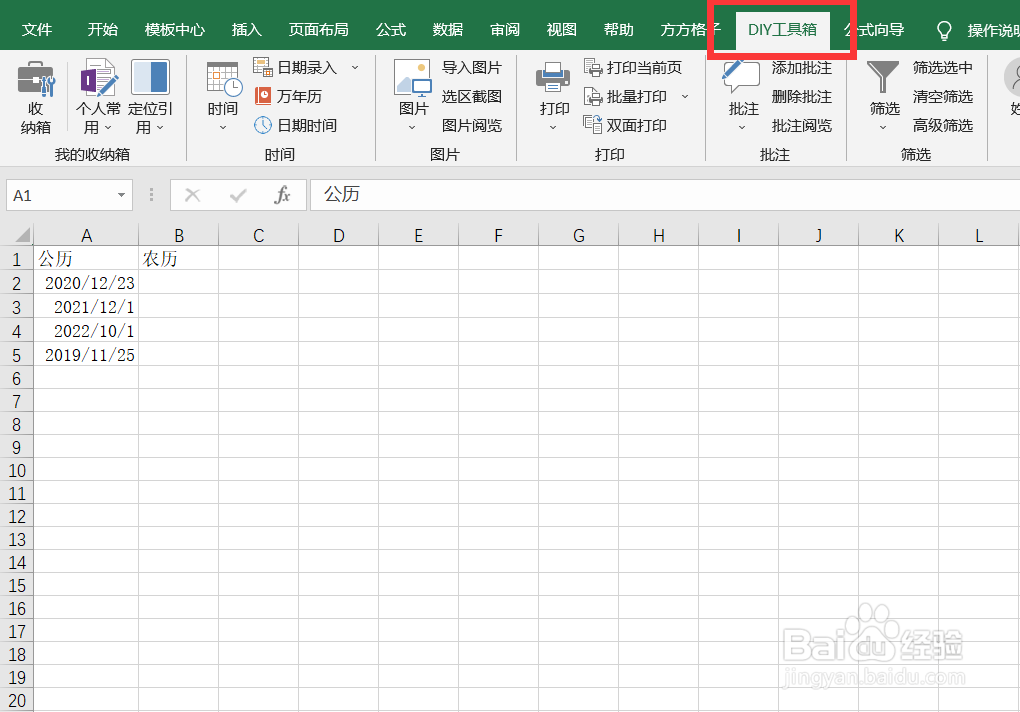The image size is (1020, 712).
Task: Expand the 日期录入 dropdown arrow
Action: click(355, 67)
